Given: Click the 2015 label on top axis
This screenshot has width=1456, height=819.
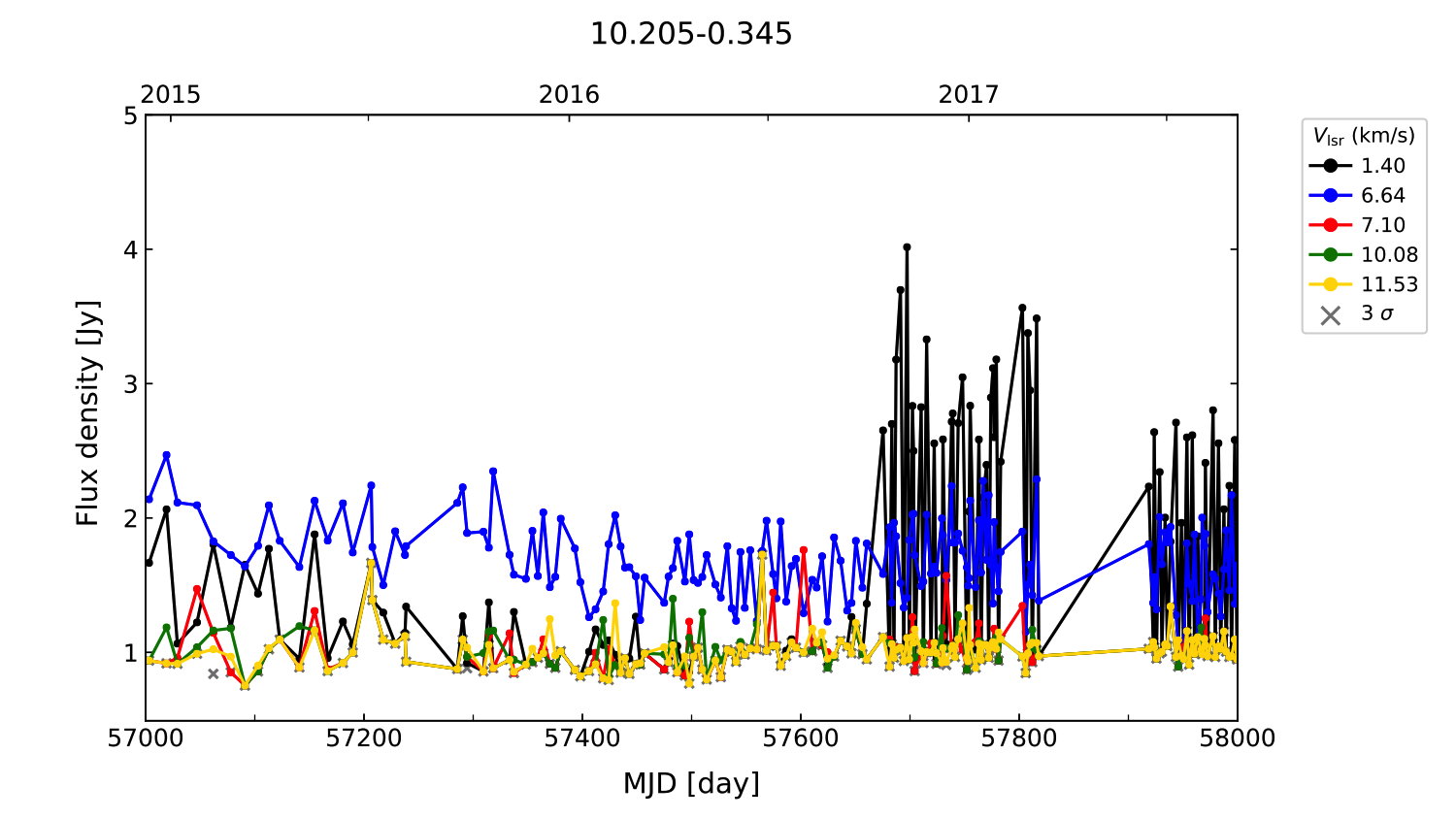Looking at the screenshot, I should point(171,94).
